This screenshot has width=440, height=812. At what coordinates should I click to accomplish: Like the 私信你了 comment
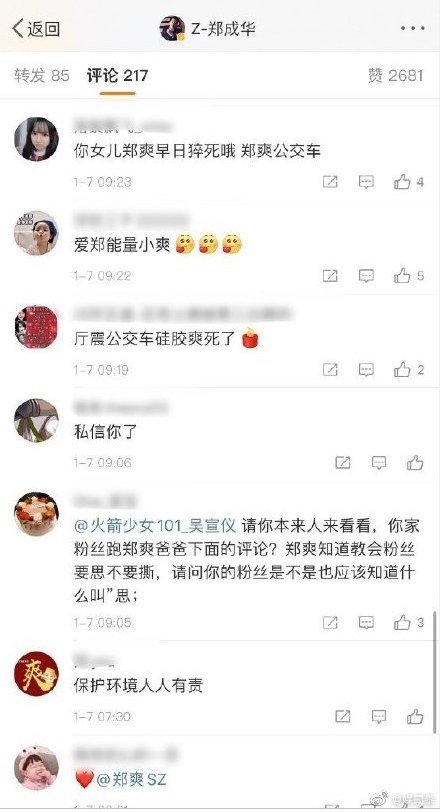[x=415, y=462]
